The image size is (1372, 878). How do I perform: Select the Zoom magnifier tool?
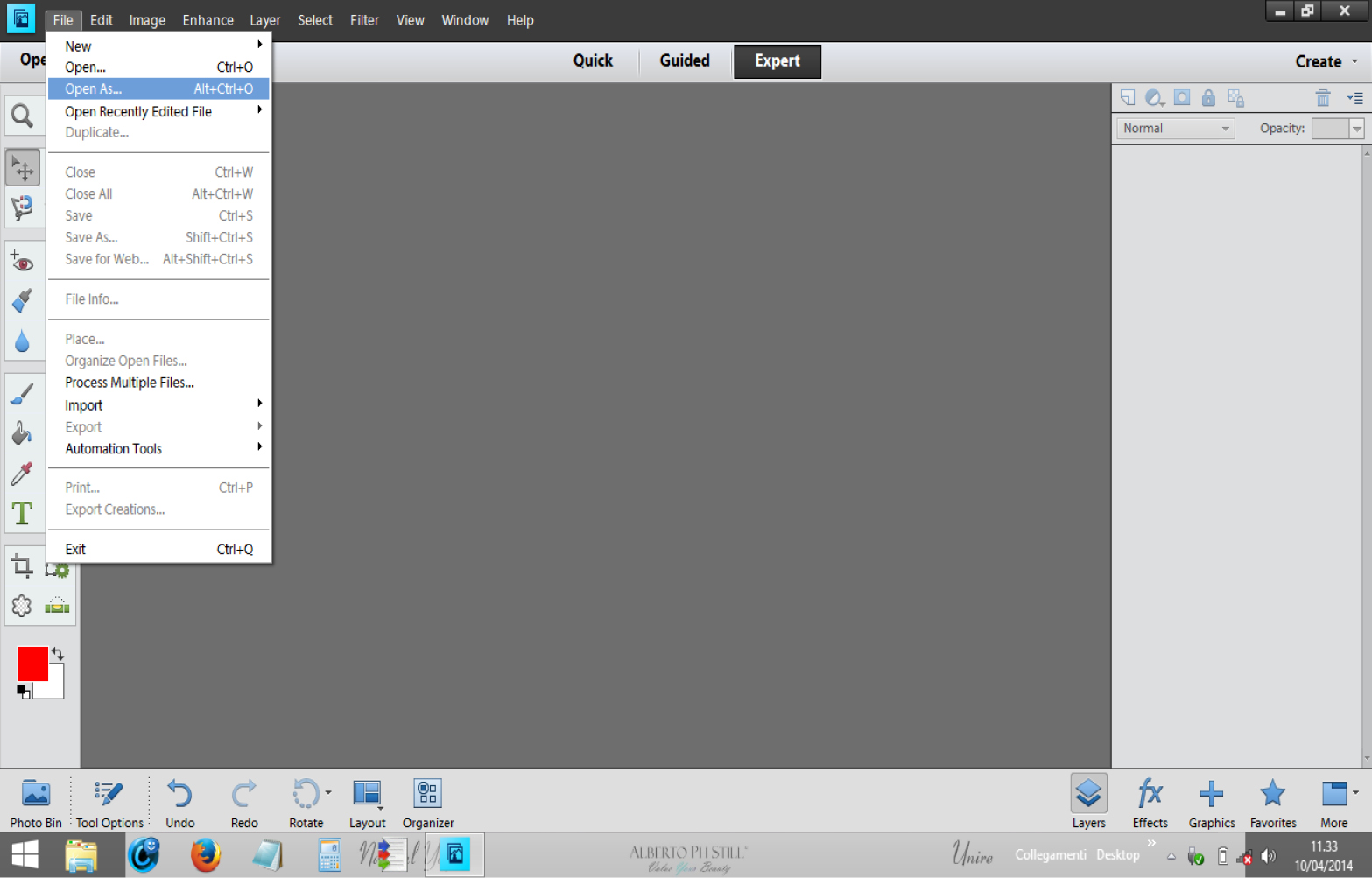[x=22, y=116]
